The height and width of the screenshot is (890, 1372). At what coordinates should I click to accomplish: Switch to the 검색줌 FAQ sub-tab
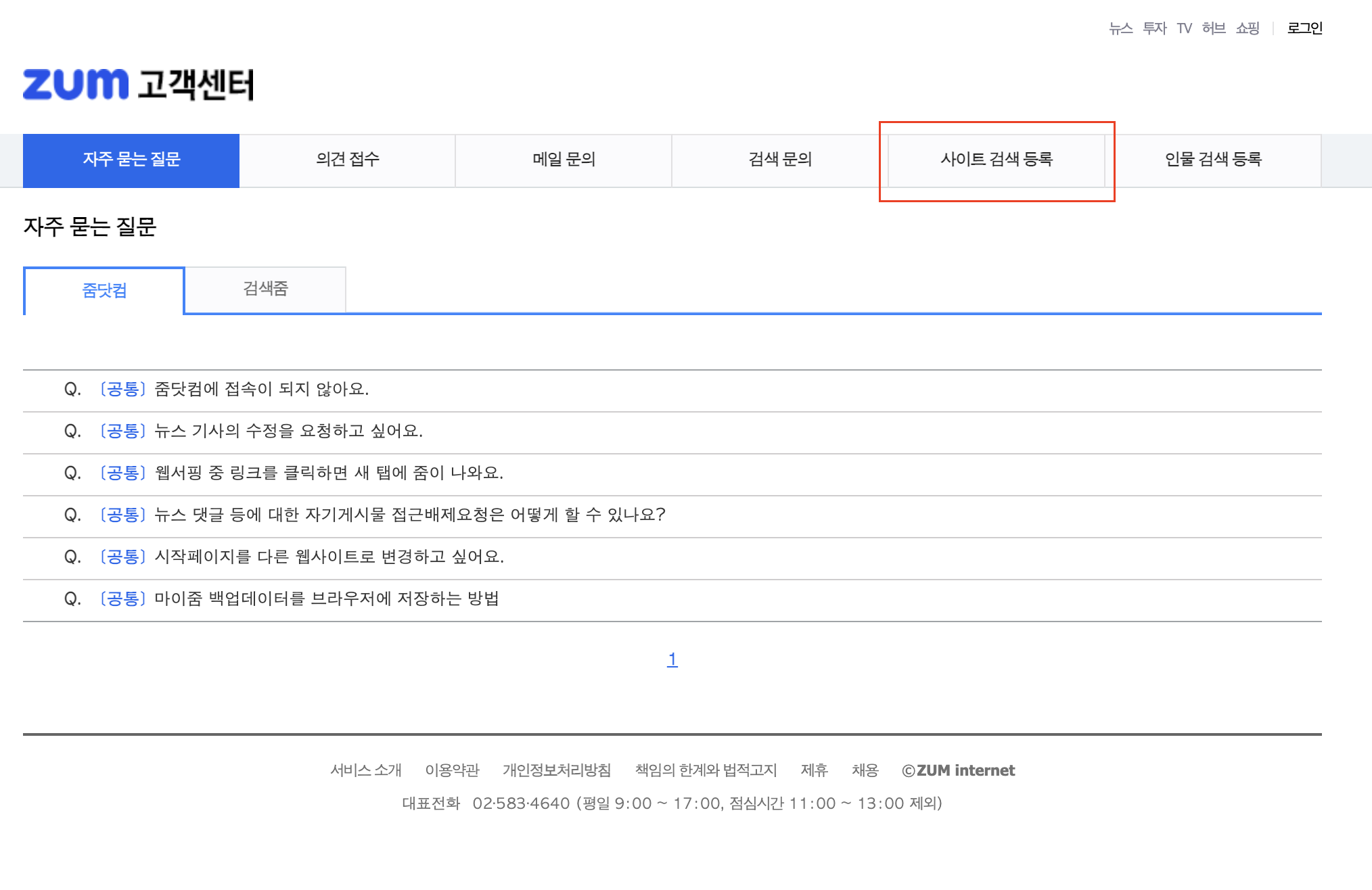265,289
